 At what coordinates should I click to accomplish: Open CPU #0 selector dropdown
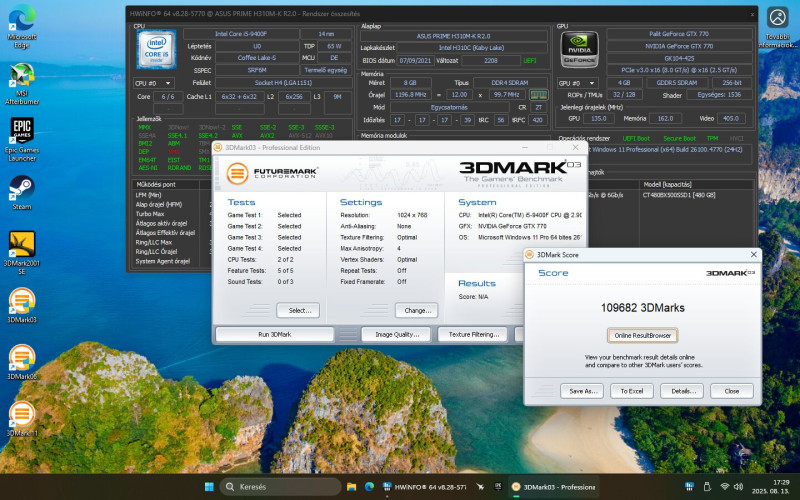pyautogui.click(x=154, y=83)
